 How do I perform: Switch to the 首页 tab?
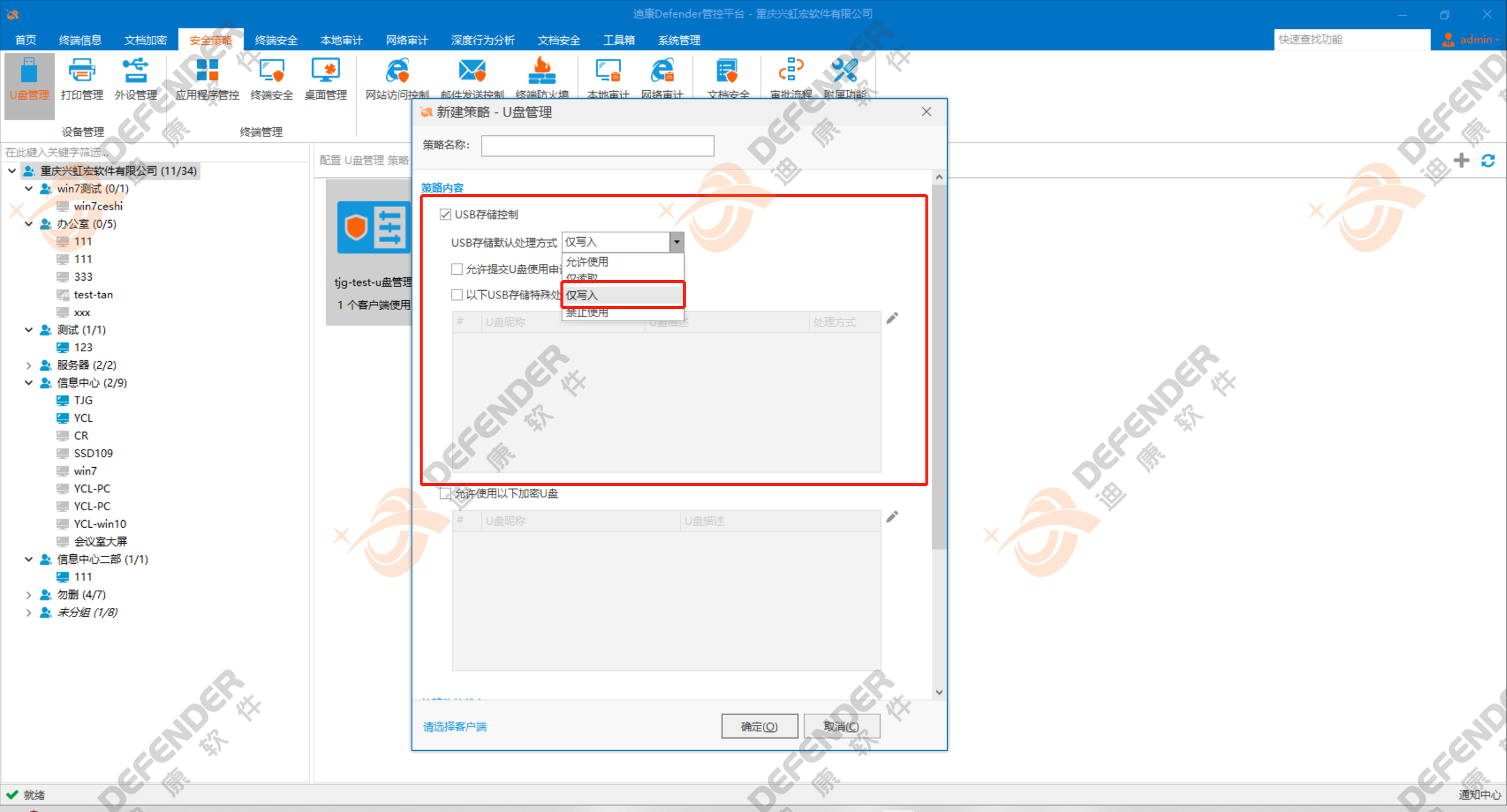25,40
